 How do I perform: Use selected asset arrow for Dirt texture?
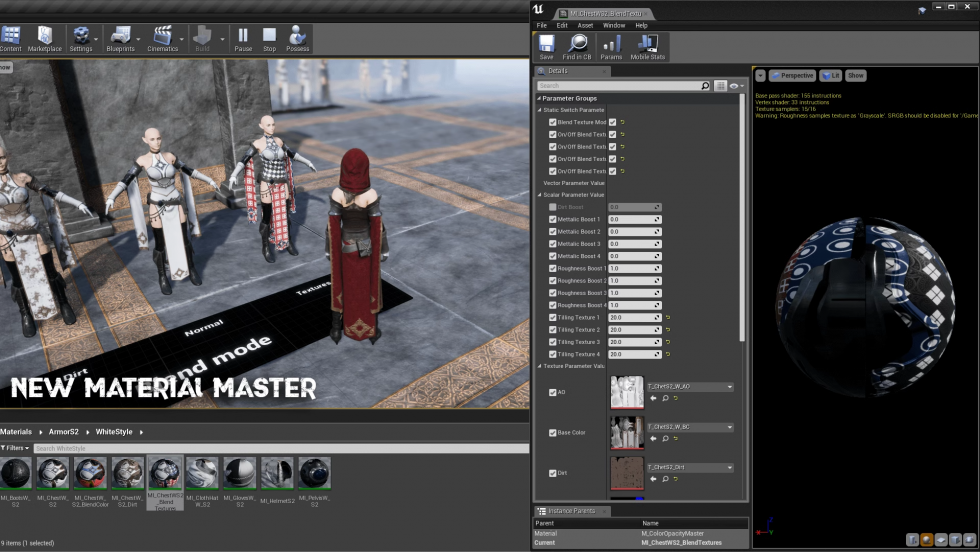point(654,479)
